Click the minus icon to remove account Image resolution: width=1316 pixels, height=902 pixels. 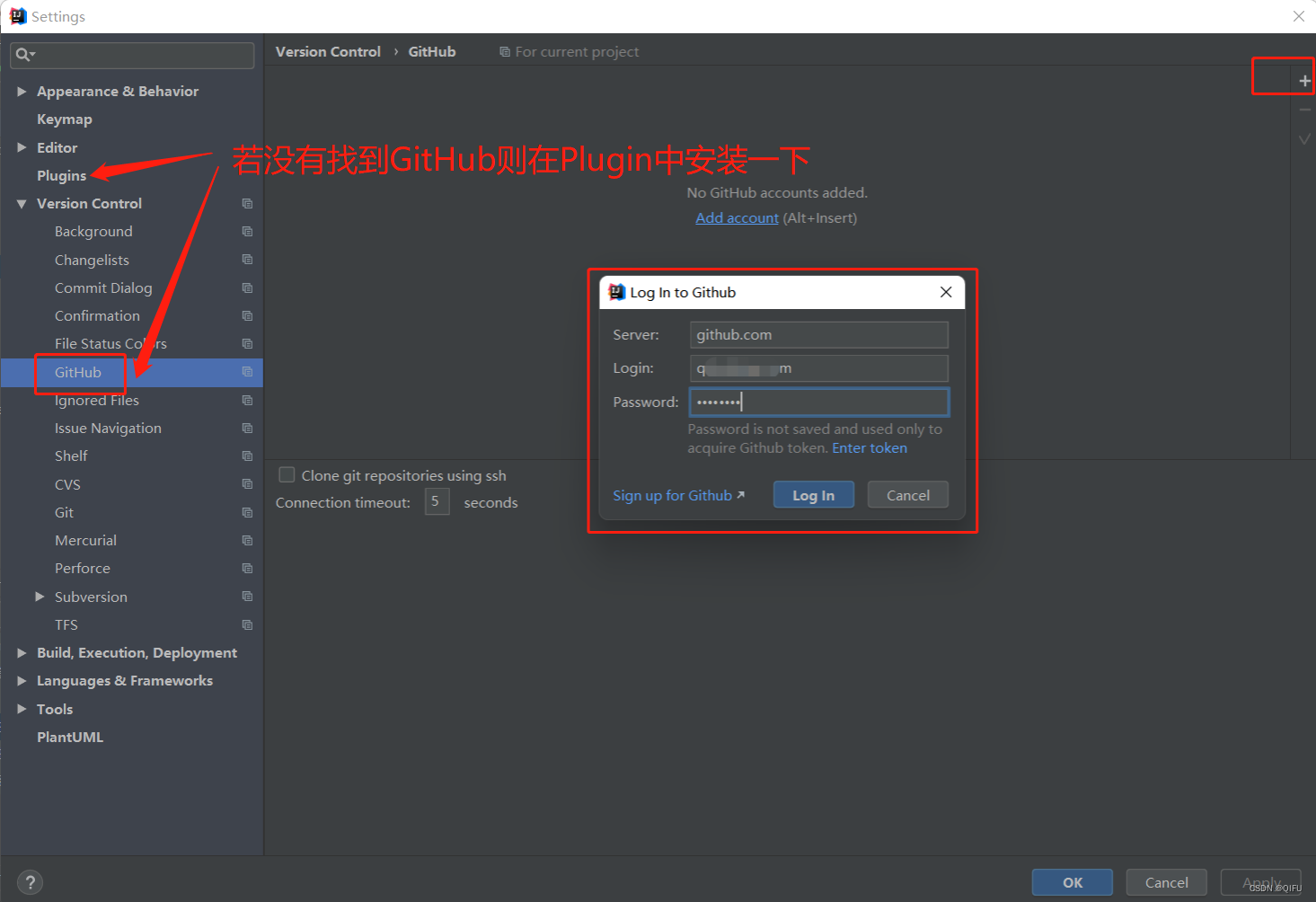point(1304,110)
